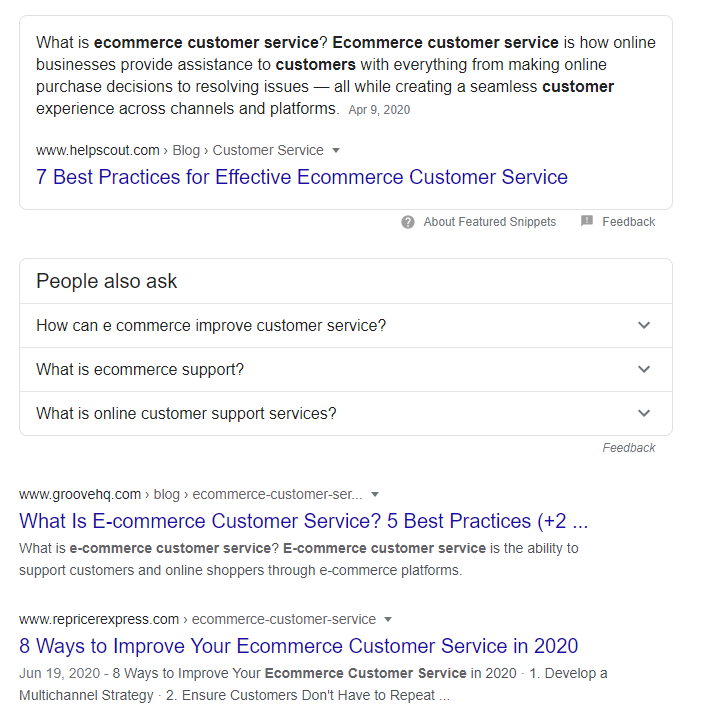Expand the "What is online customer support services?" chevron
Screen dimensions: 707x727
coord(644,413)
